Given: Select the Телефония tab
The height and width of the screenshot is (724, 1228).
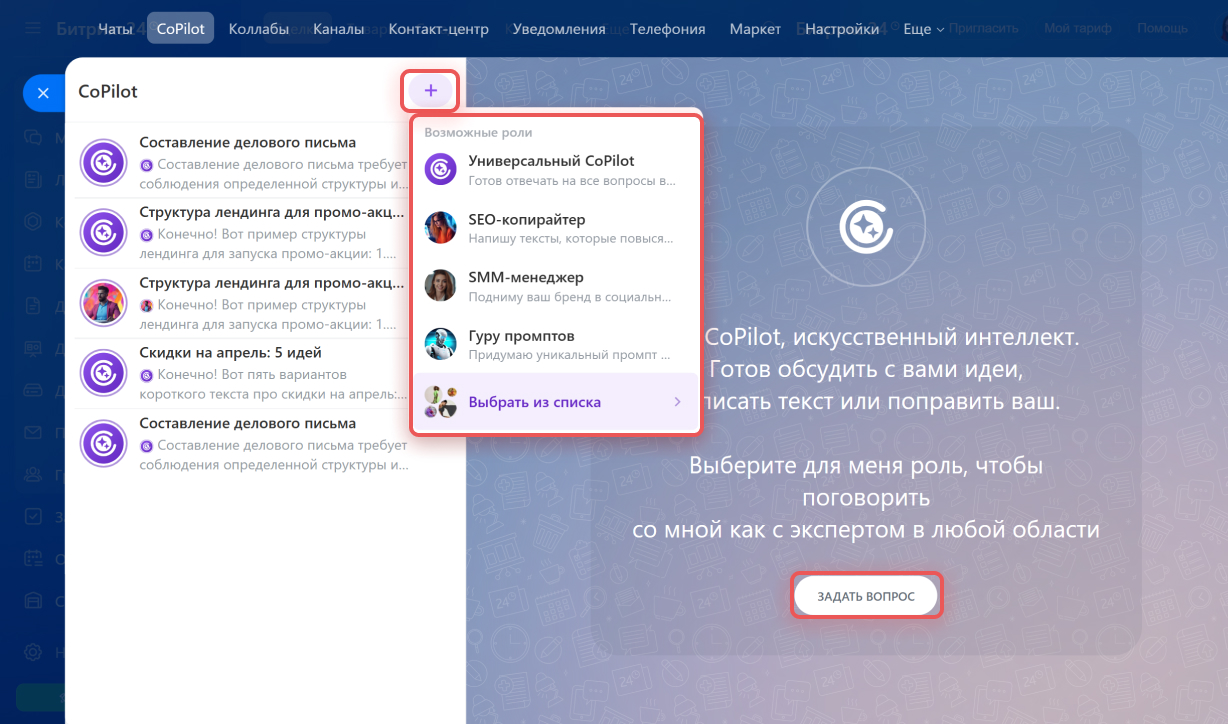Looking at the screenshot, I should [668, 29].
